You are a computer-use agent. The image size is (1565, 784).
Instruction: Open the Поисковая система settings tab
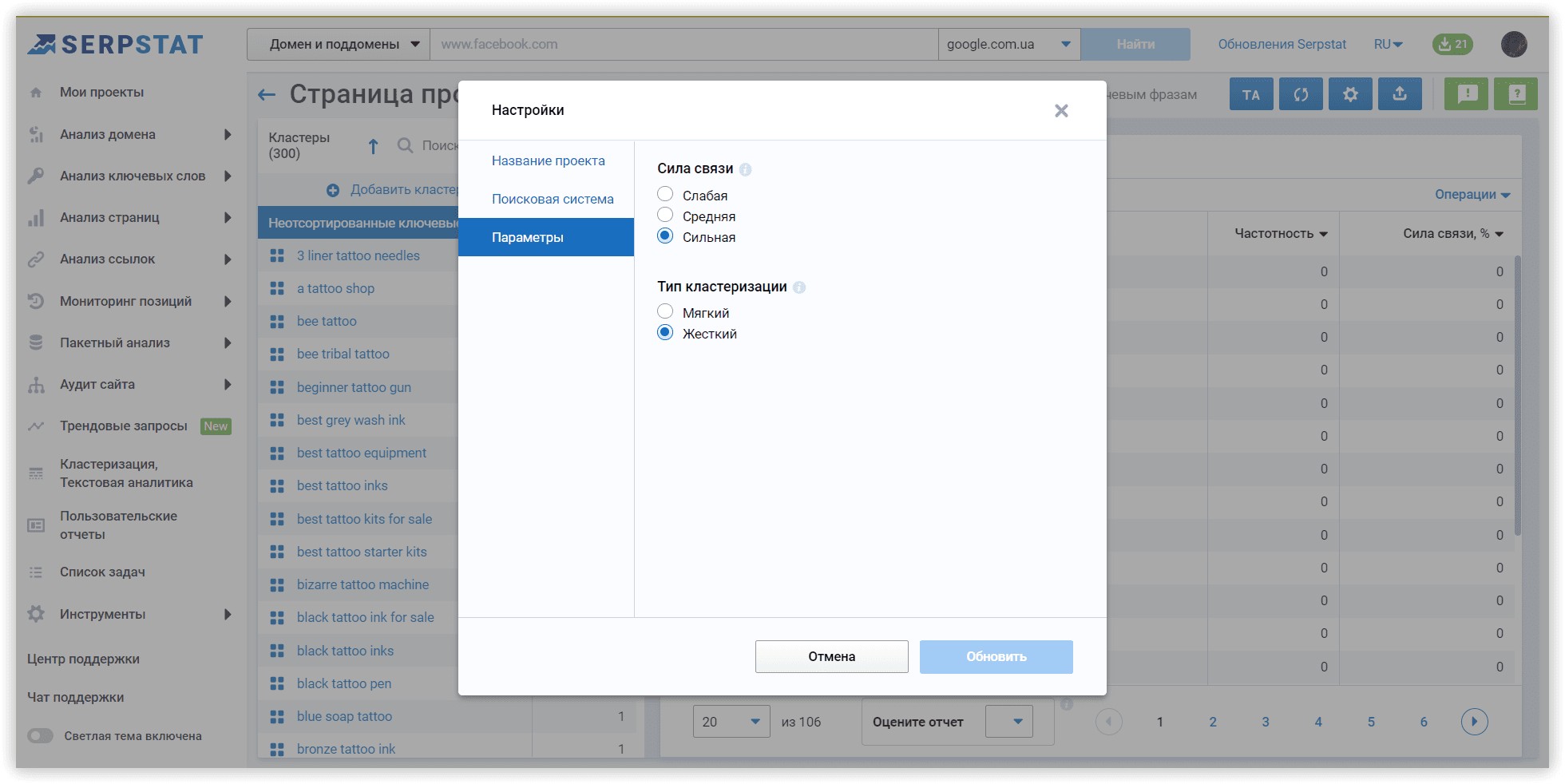point(553,199)
